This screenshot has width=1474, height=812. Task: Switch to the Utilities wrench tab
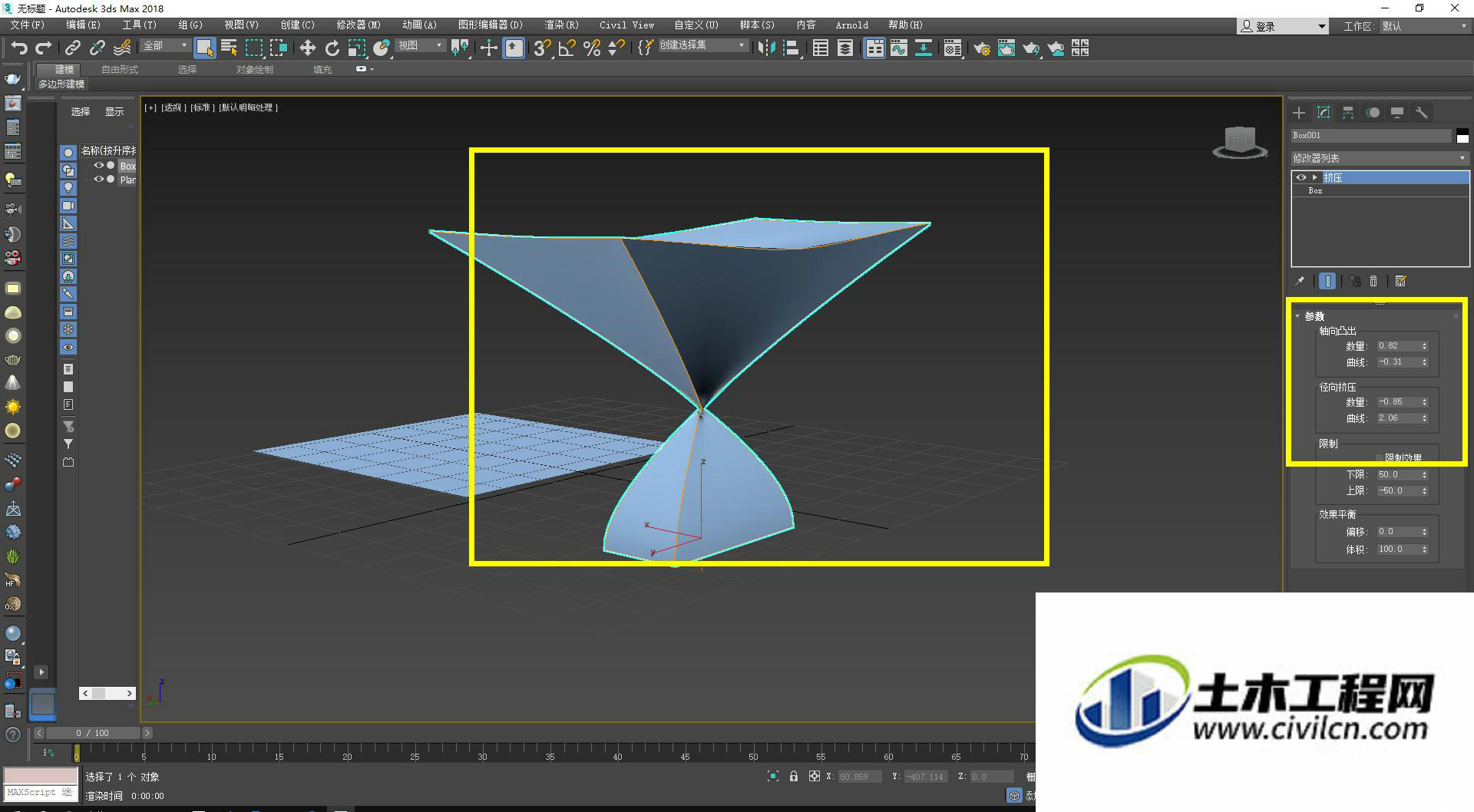(1422, 113)
